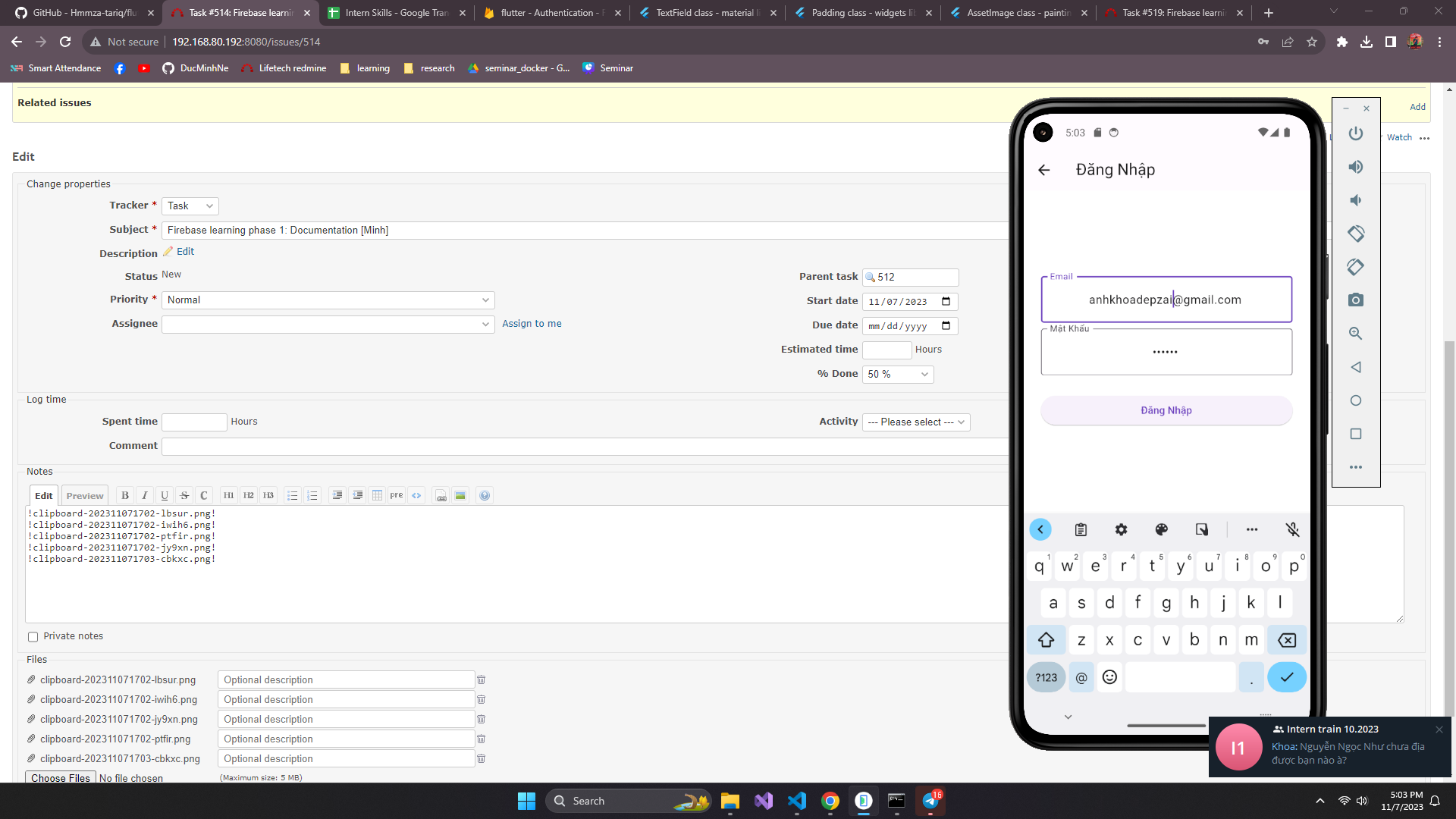Click the Assign to me link

click(532, 324)
